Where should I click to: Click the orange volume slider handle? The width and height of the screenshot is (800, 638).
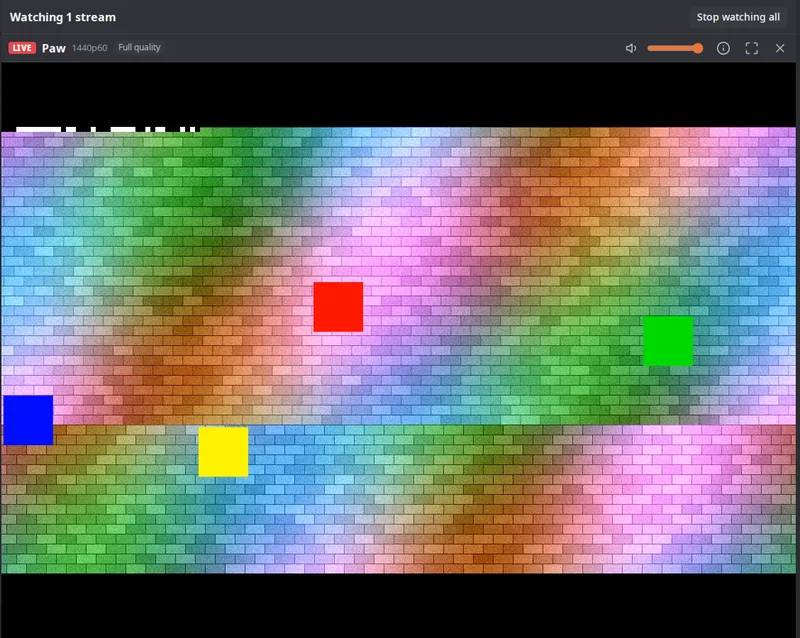click(697, 48)
